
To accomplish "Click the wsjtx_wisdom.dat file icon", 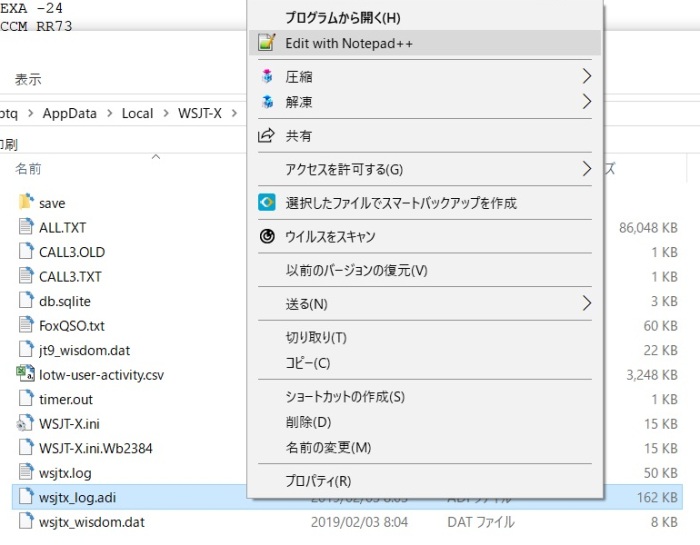I will click(x=26, y=521).
